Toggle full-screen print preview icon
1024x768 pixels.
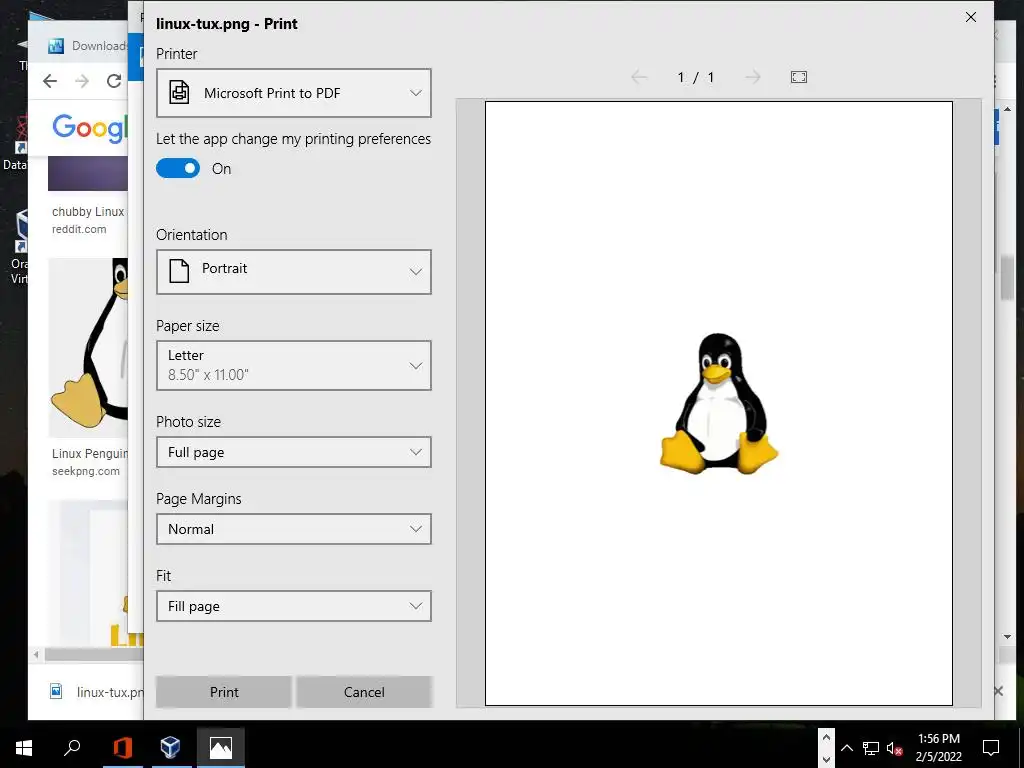(799, 77)
